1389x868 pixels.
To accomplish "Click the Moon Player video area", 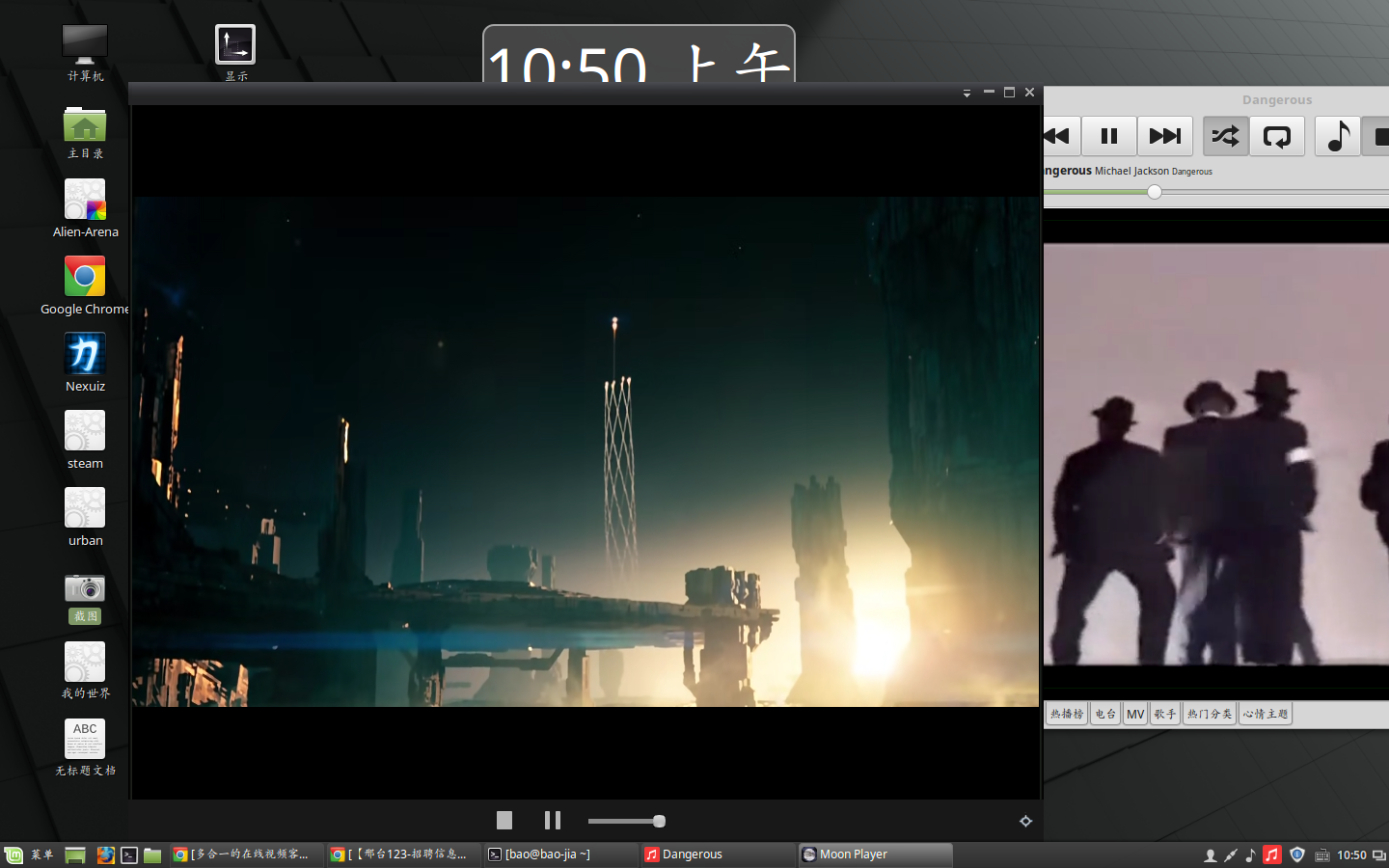I will click(586, 451).
